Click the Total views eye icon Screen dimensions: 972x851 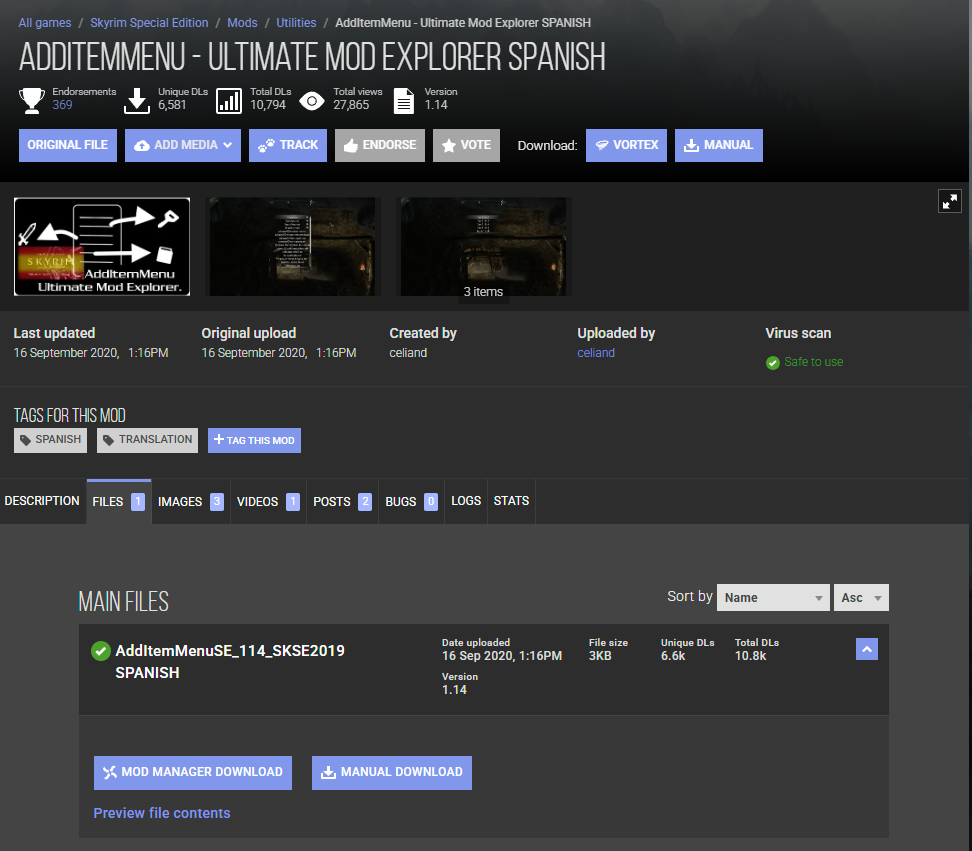(x=312, y=100)
